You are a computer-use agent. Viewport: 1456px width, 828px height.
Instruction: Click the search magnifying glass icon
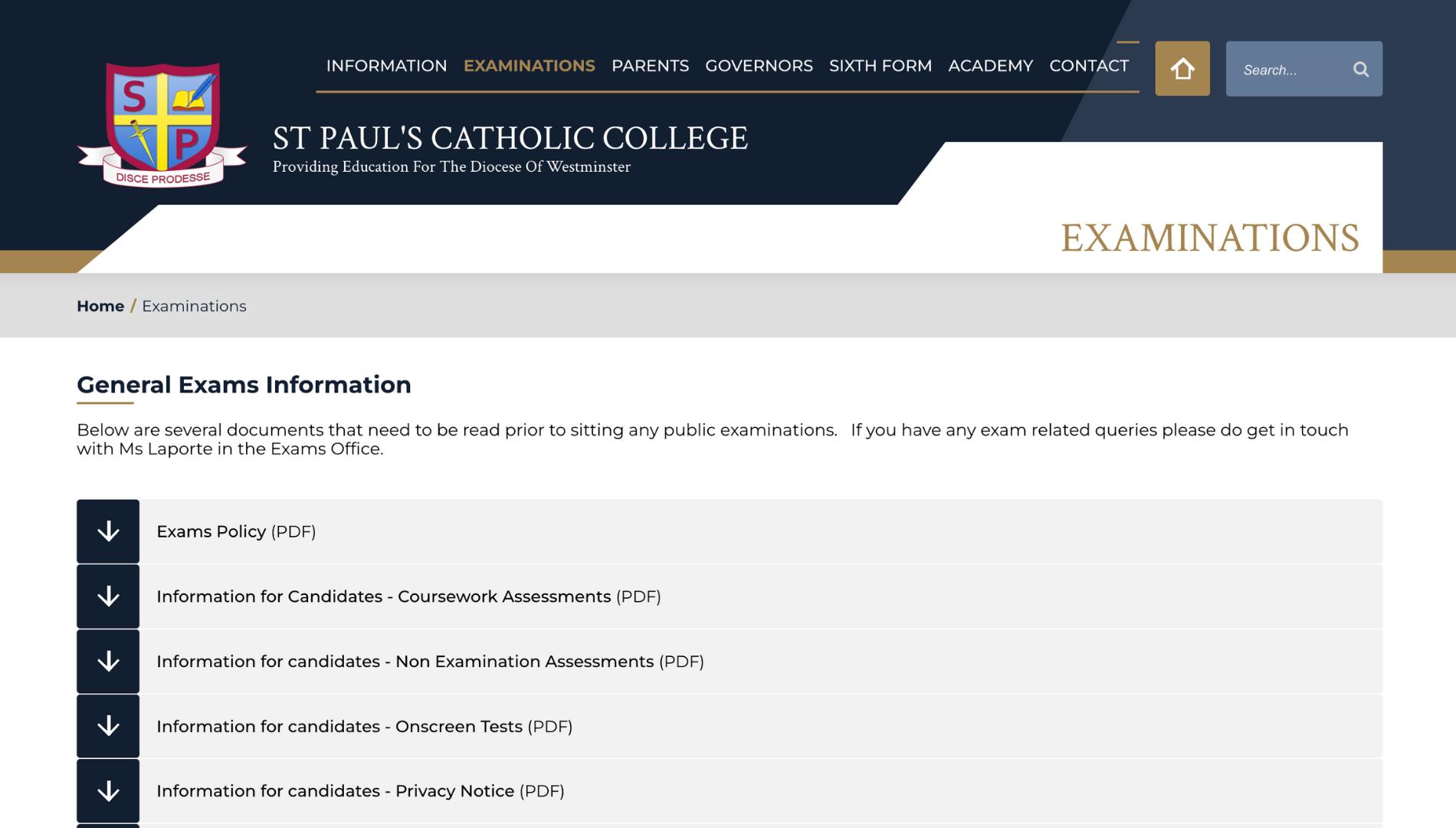tap(1360, 70)
